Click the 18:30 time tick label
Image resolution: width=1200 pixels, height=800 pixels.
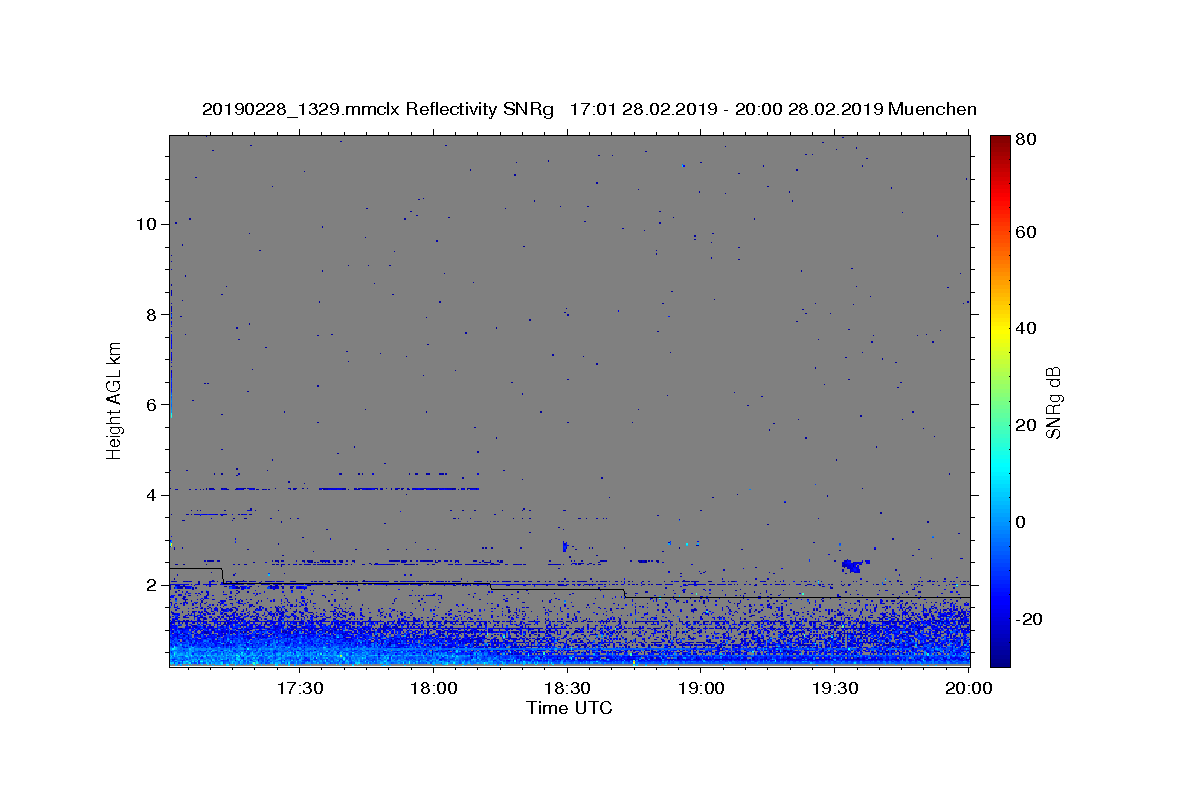pyautogui.click(x=567, y=689)
